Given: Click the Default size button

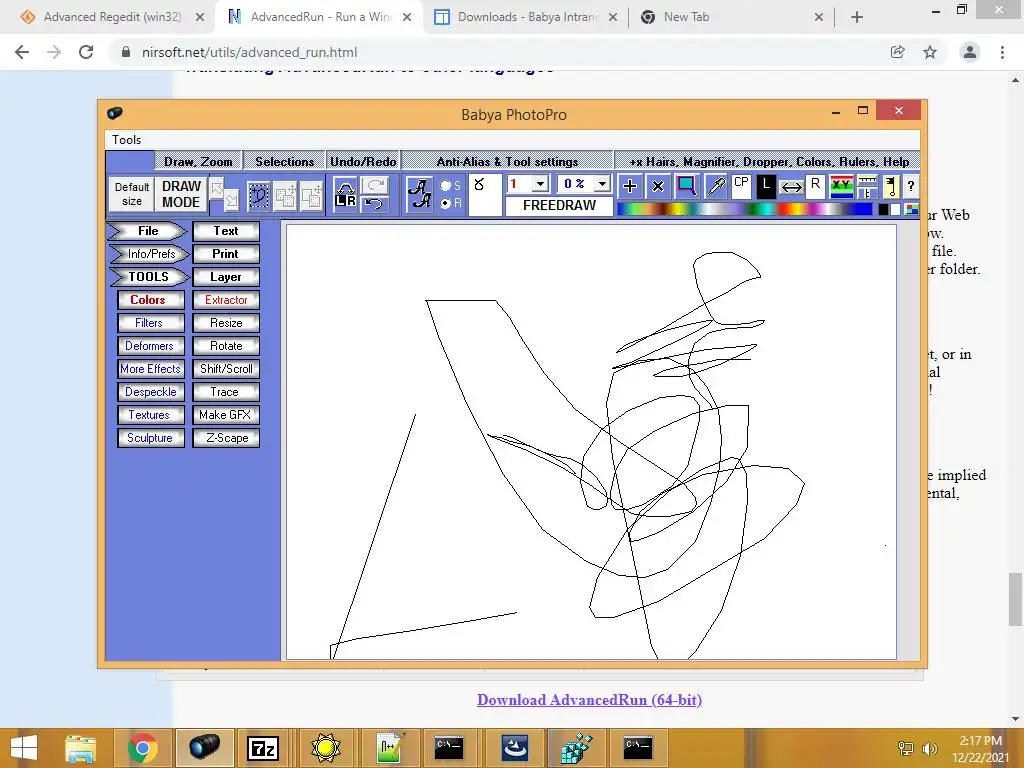Looking at the screenshot, I should pos(132,194).
